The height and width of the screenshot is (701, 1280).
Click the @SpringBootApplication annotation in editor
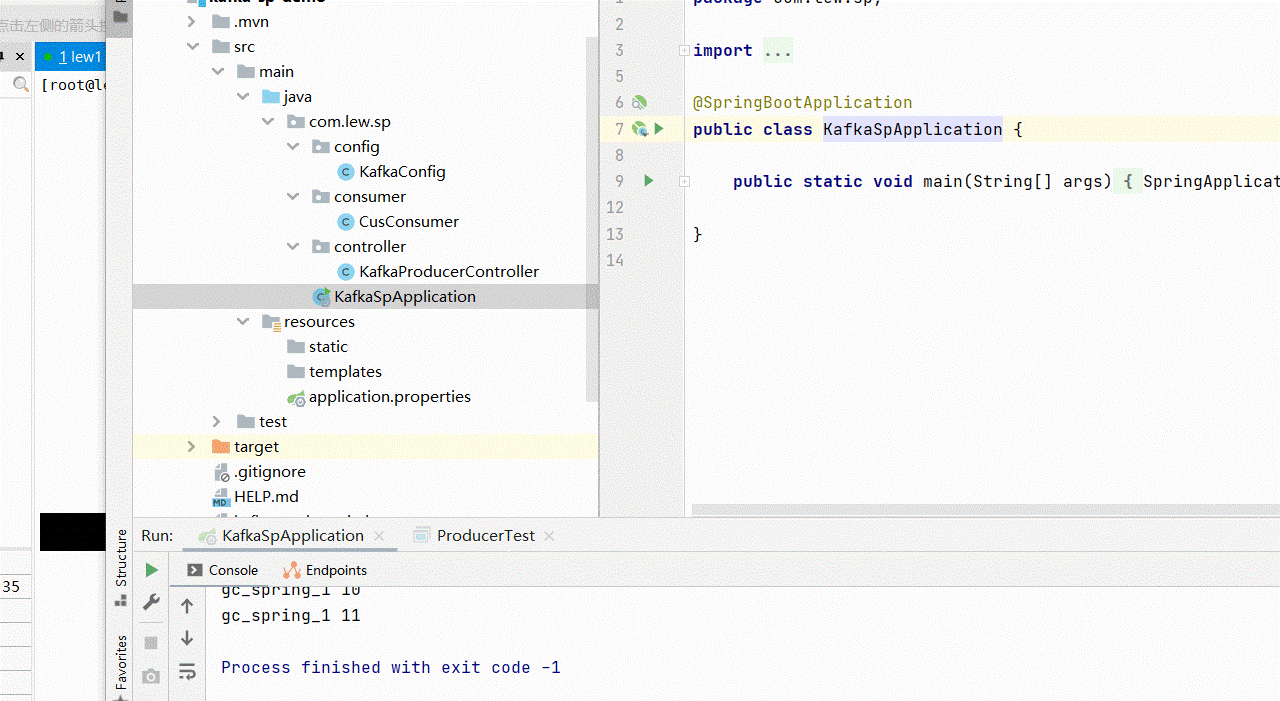(803, 103)
